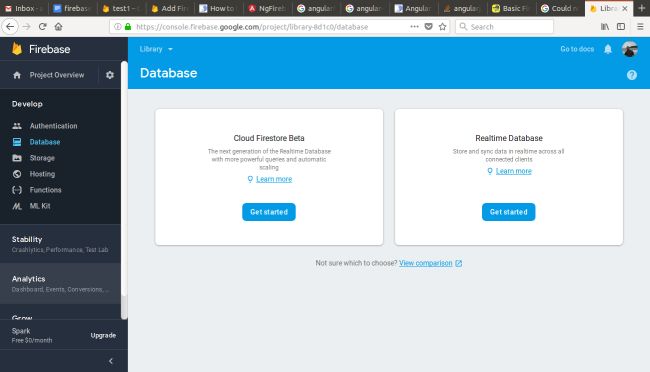This screenshot has width=650, height=372.
Task: Click the Project Overview label
Action: pyautogui.click(x=57, y=75)
